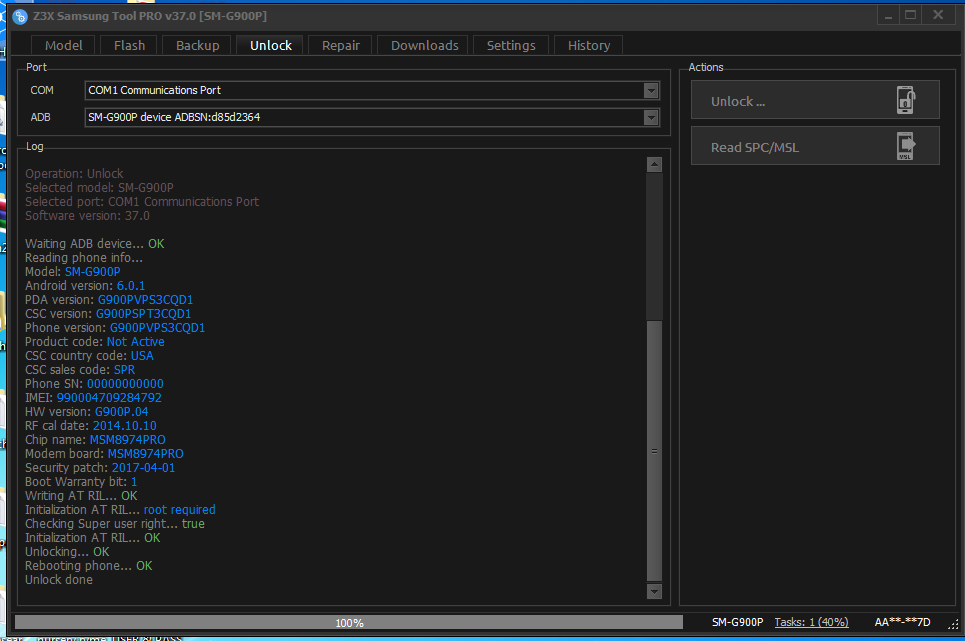Click the Android version 6.0.1 value
965x641 pixels.
tap(131, 286)
